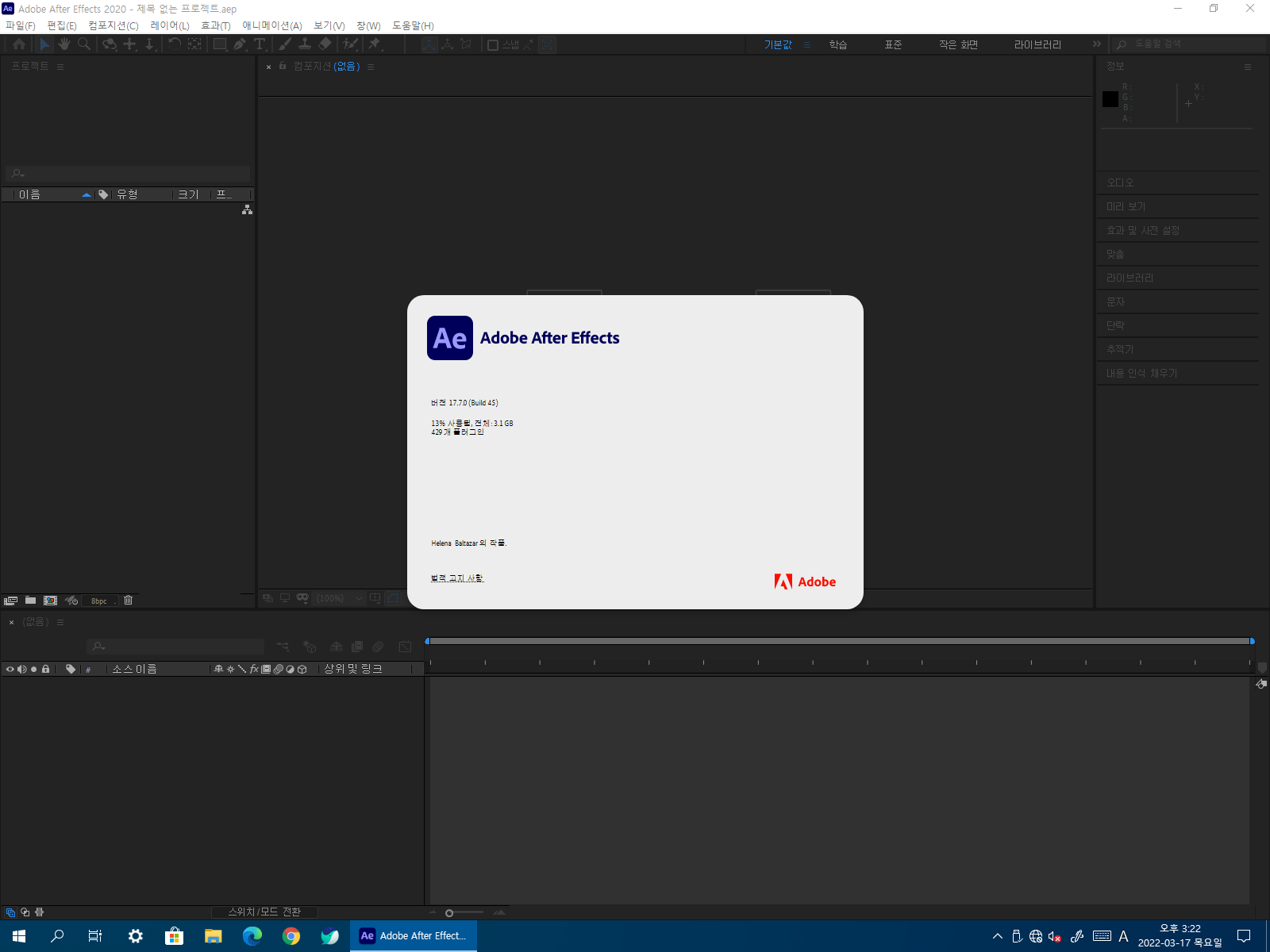Select the Eraser tool

[x=325, y=44]
